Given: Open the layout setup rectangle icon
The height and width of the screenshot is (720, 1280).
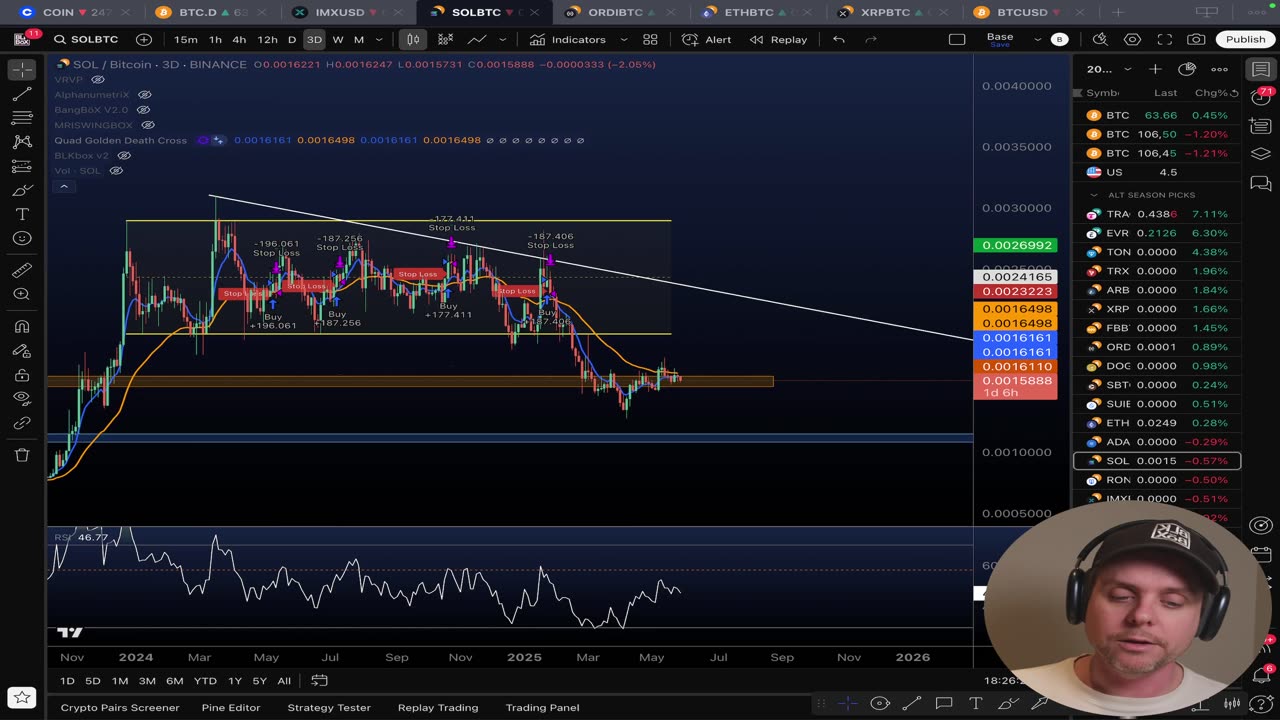Looking at the screenshot, I should coord(957,39).
